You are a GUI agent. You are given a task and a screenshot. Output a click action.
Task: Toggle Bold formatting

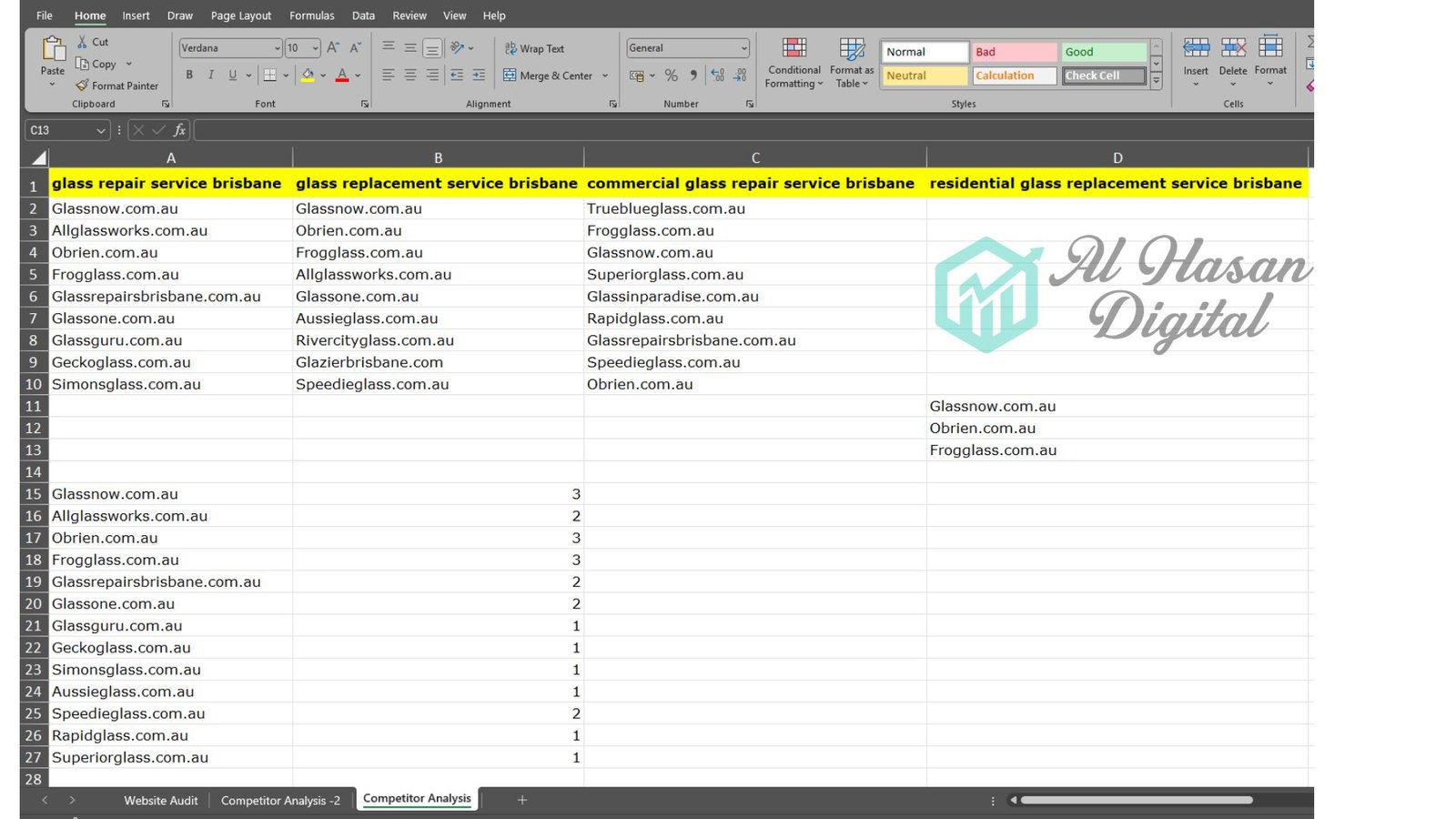coord(189,75)
